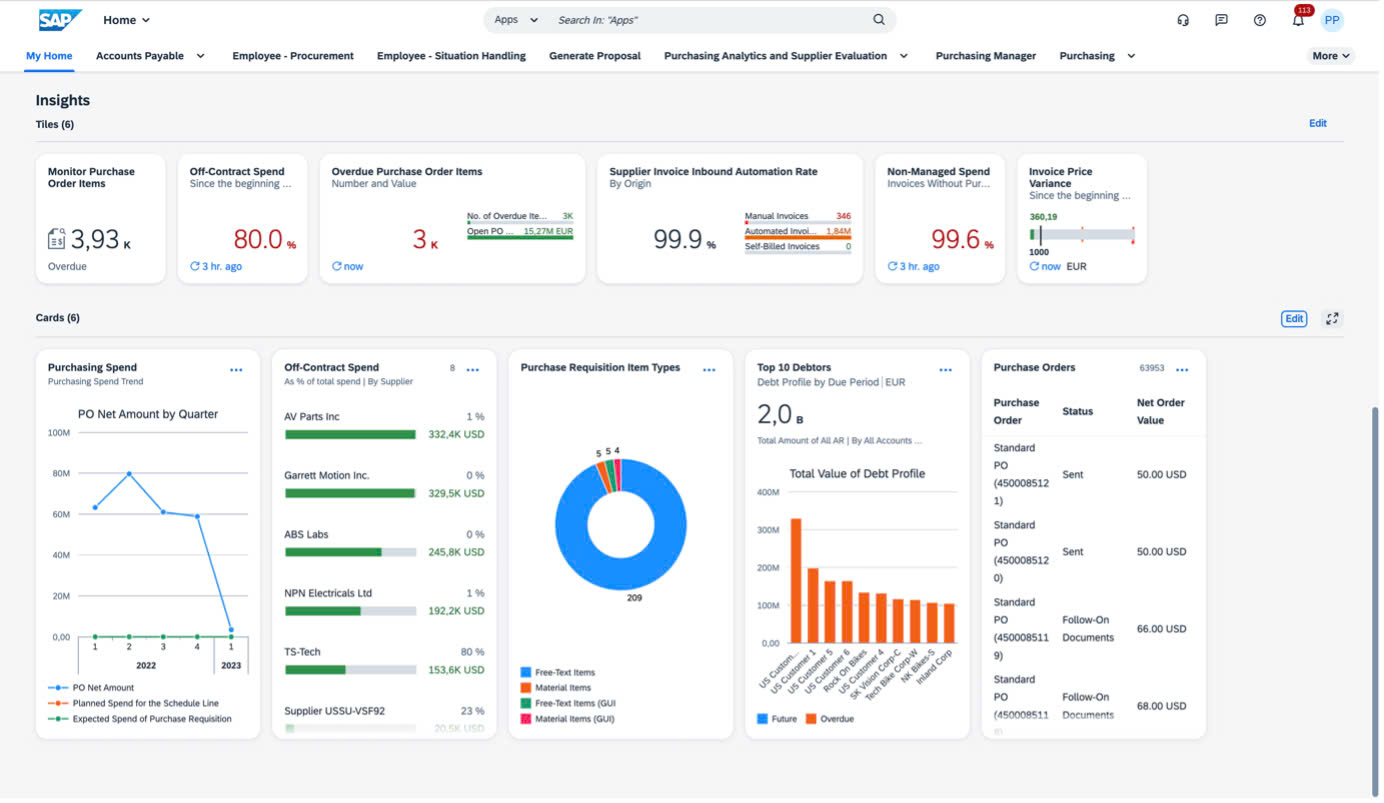
Task: Click the Edit button for Cards
Action: [1293, 318]
